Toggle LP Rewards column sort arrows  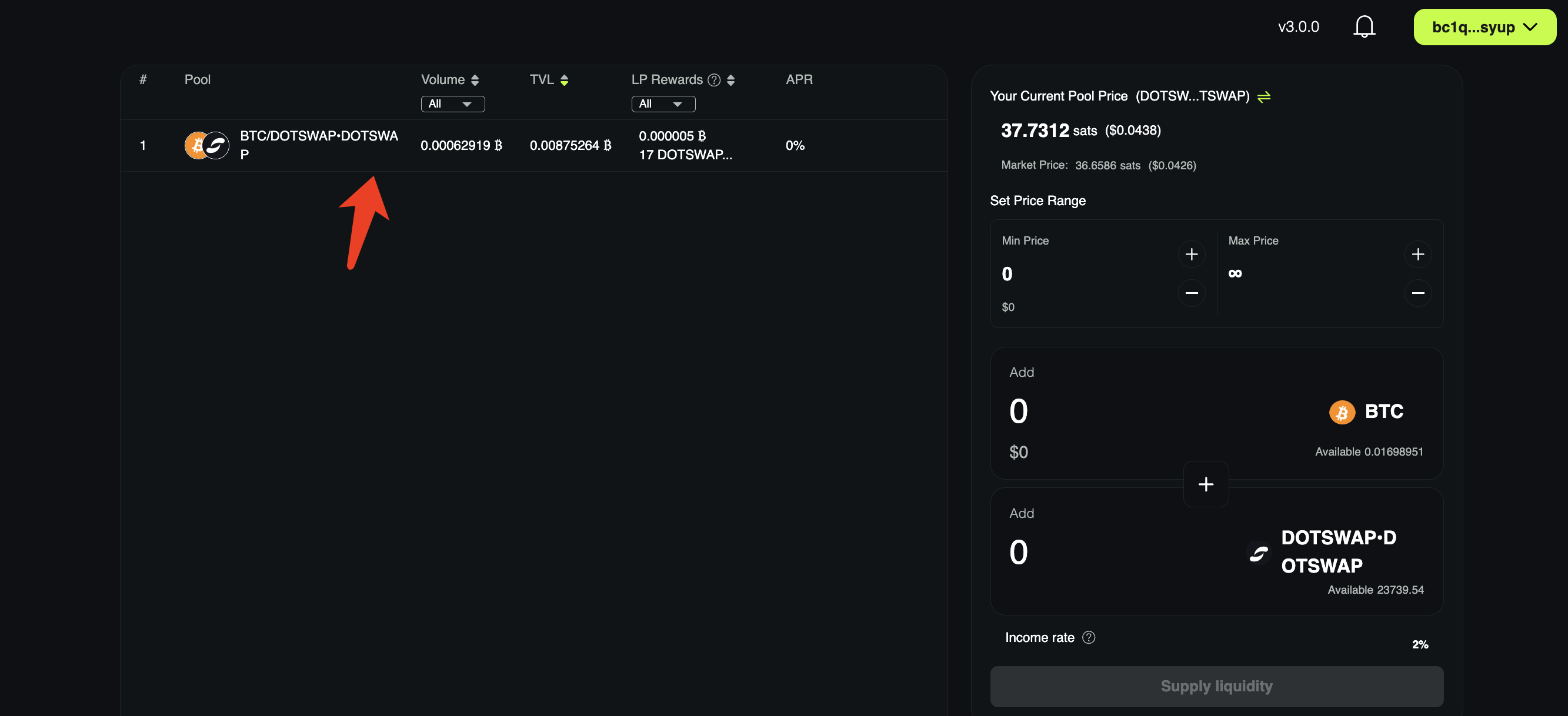pos(730,80)
